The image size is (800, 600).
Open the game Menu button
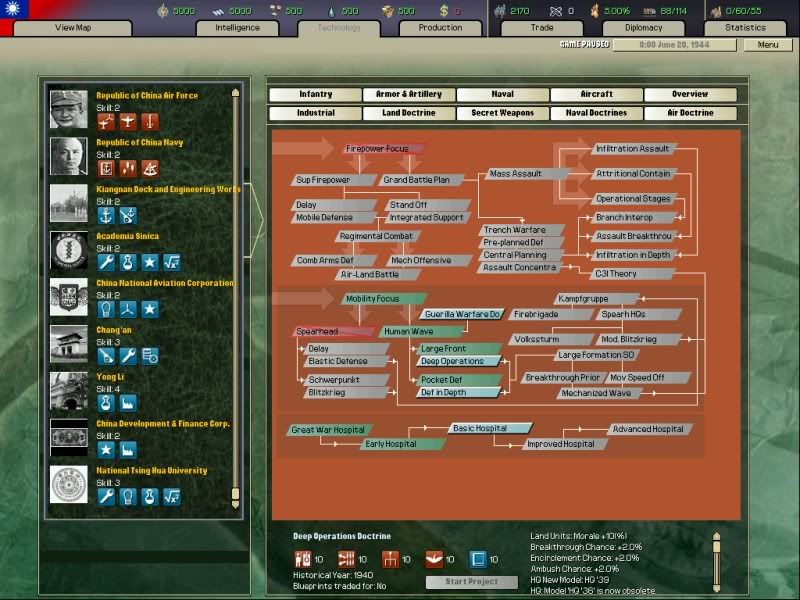coord(767,45)
